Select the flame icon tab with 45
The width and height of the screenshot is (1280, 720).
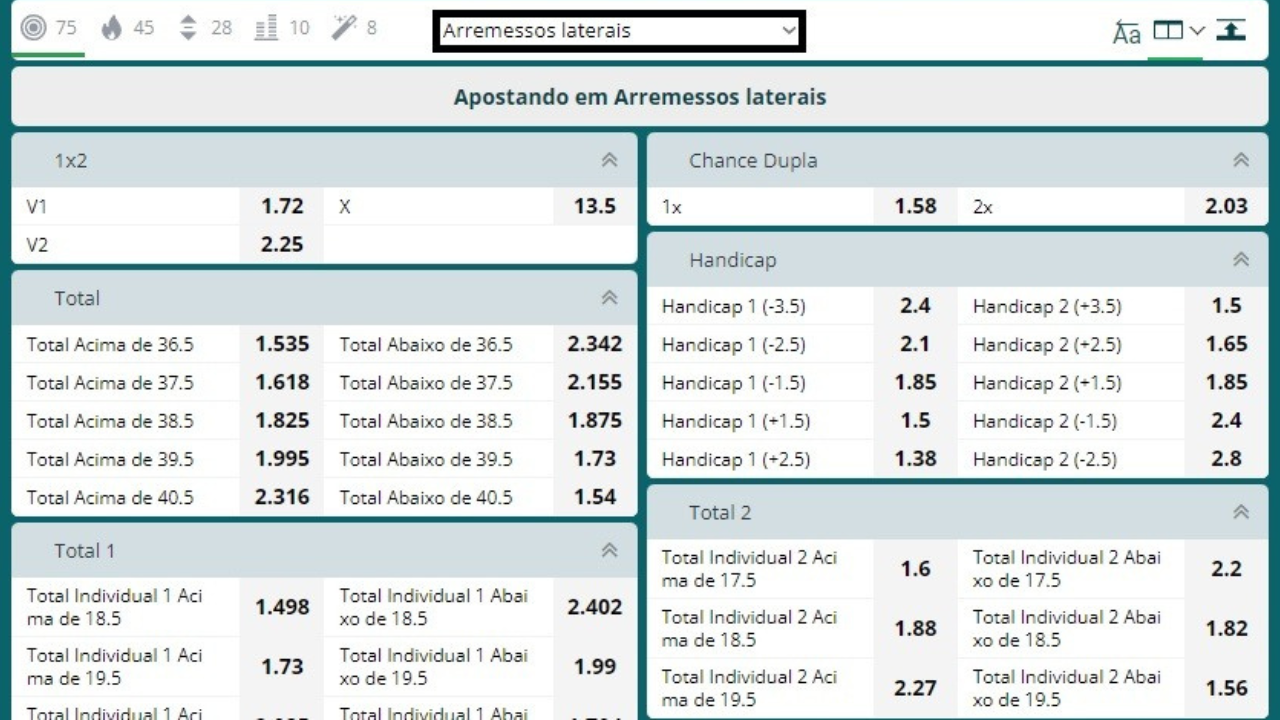128,28
